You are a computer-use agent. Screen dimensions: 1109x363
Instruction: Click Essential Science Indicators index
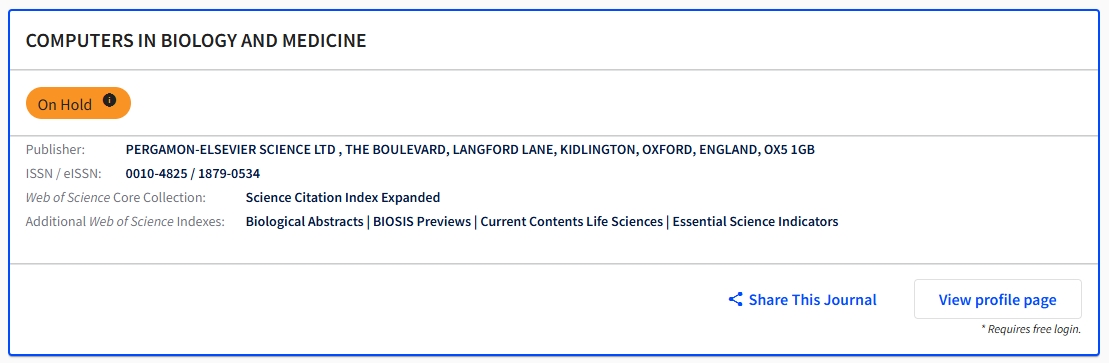click(x=755, y=221)
